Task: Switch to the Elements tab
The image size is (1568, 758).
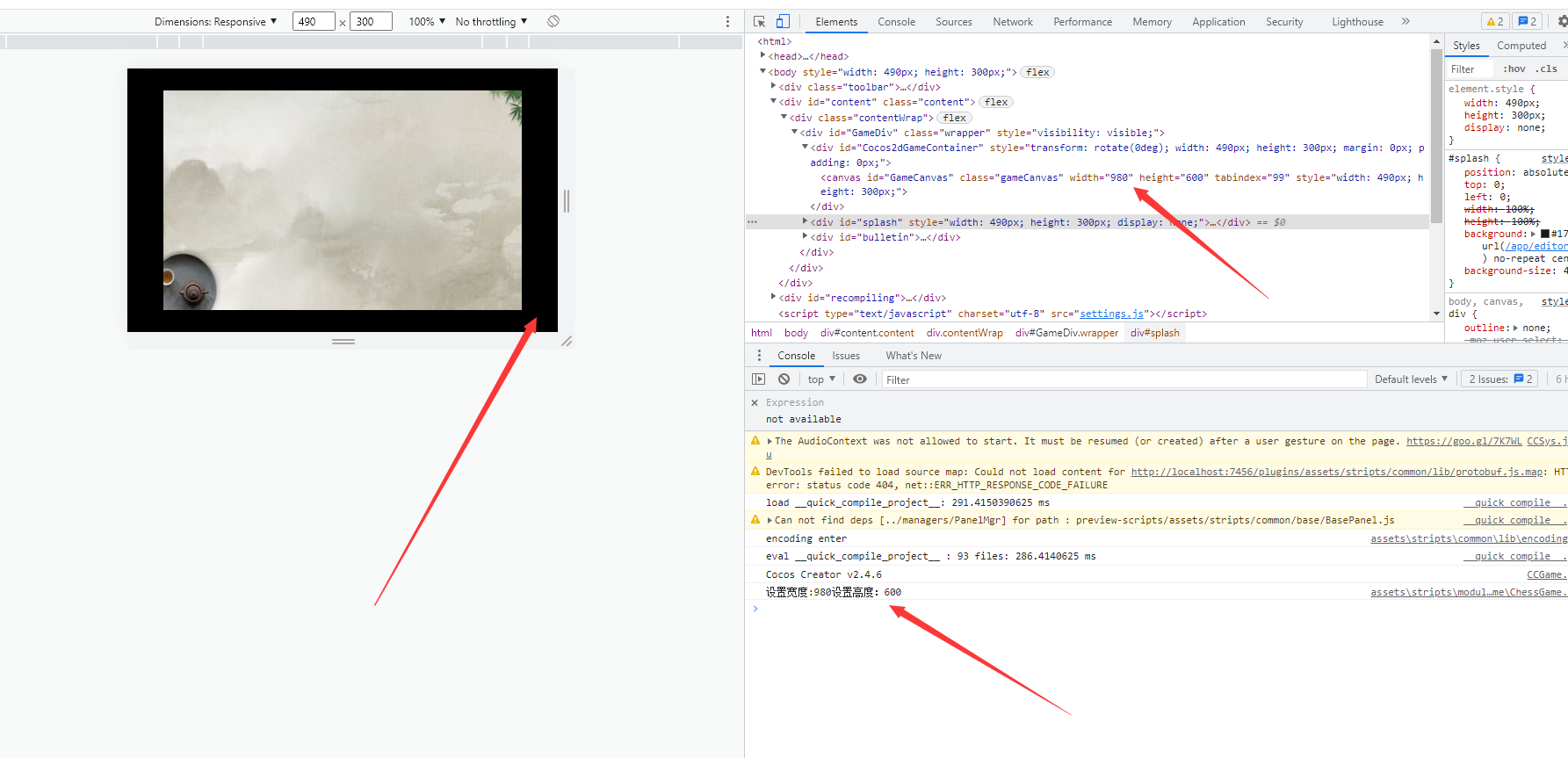Action: coord(836,22)
